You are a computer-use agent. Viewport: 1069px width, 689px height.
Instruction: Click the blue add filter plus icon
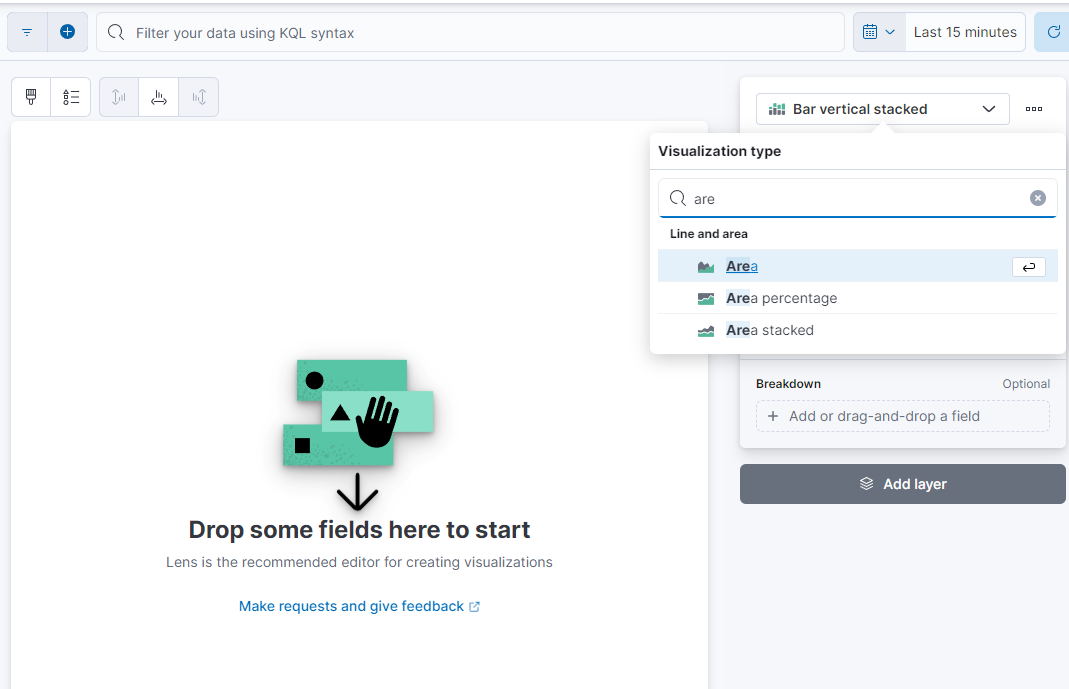67,31
